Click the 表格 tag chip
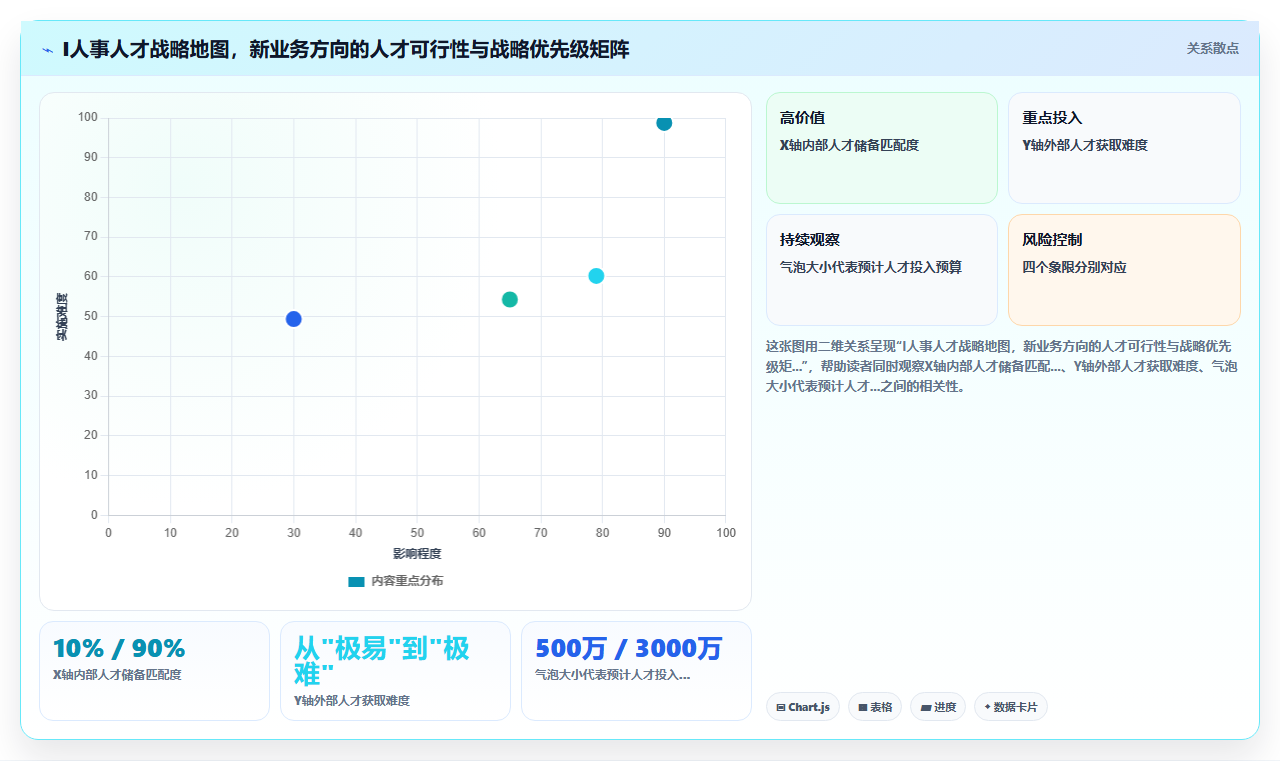1280x761 pixels. click(x=875, y=707)
